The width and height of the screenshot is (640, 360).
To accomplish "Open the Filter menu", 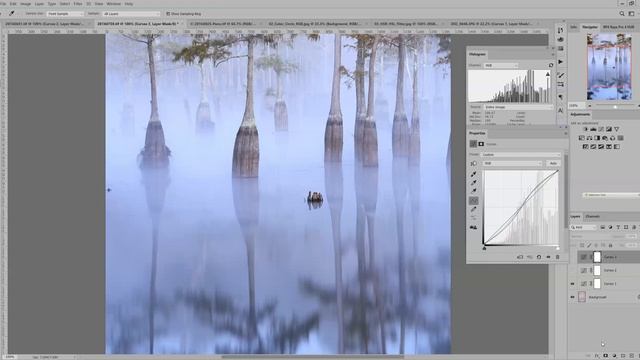I will point(78,4).
